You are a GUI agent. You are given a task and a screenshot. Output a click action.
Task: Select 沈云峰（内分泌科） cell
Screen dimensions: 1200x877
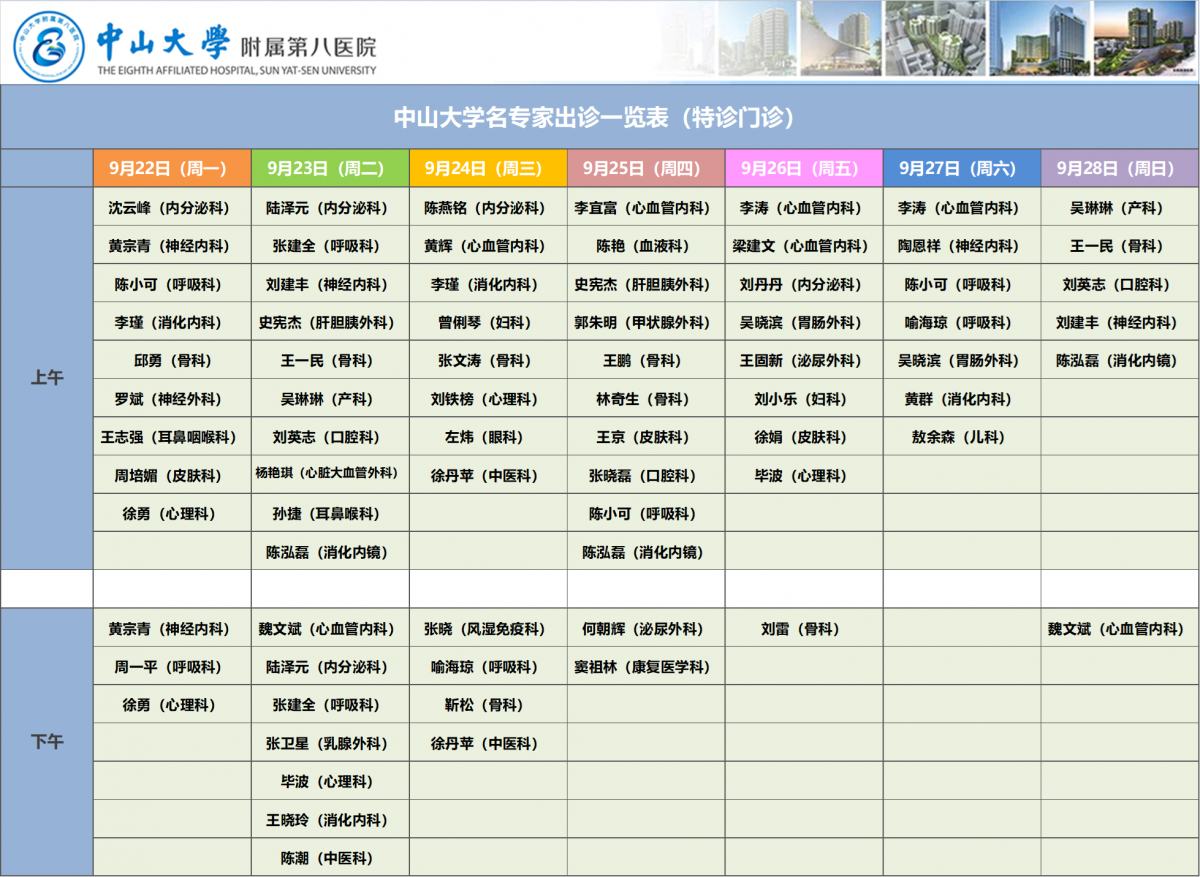pyautogui.click(x=172, y=208)
